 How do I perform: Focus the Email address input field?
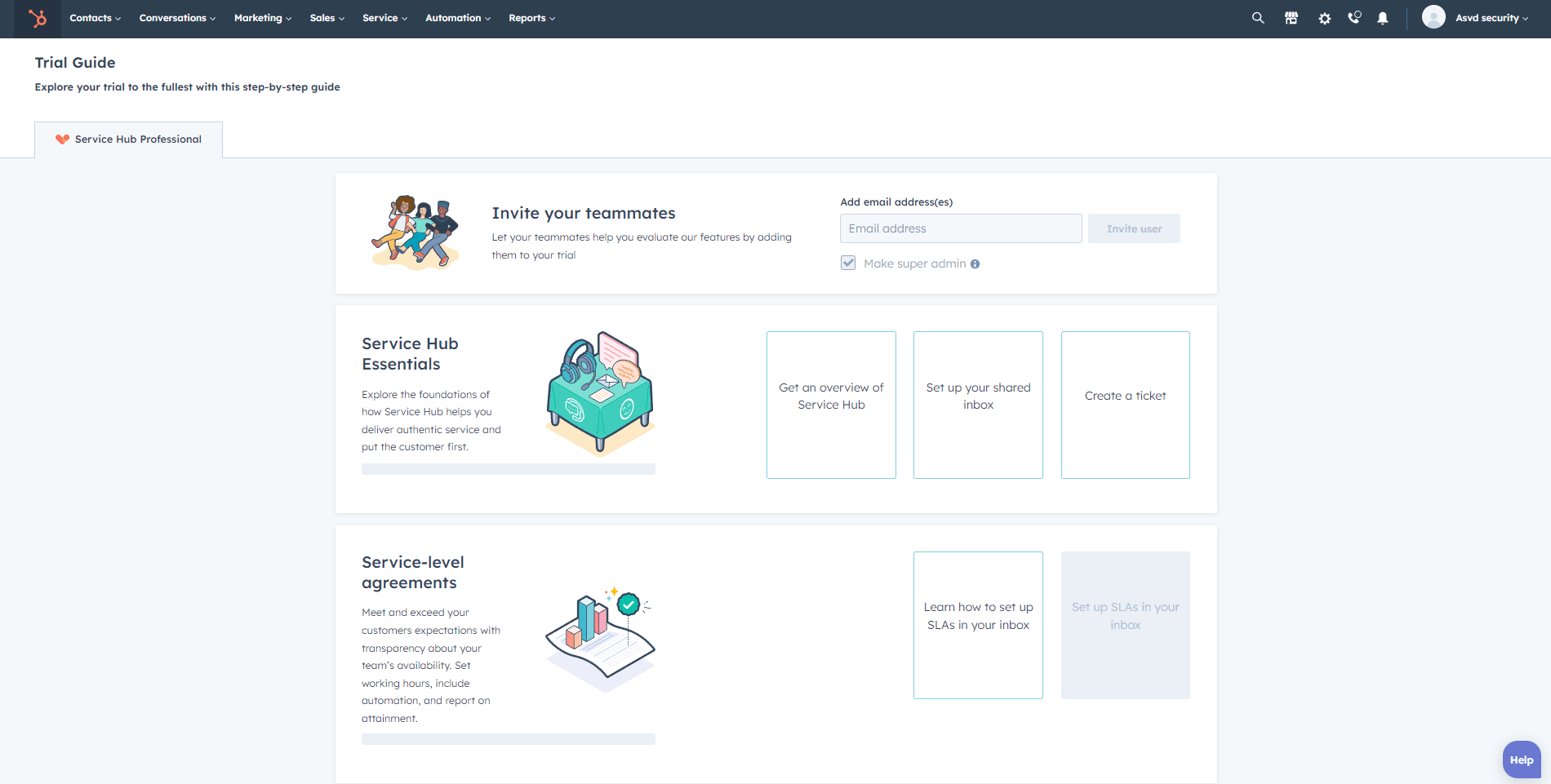(961, 228)
